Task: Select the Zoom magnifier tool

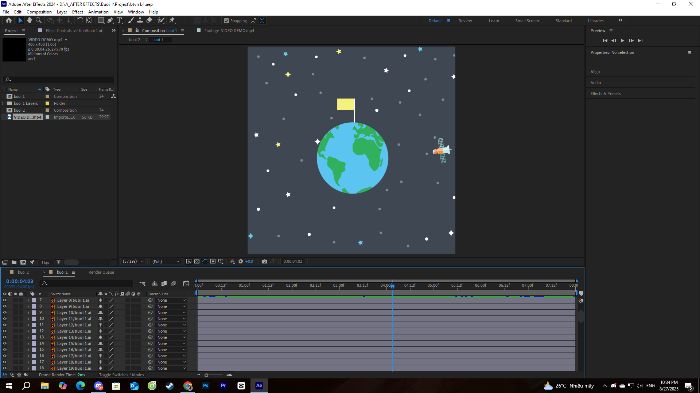Action: (x=39, y=21)
